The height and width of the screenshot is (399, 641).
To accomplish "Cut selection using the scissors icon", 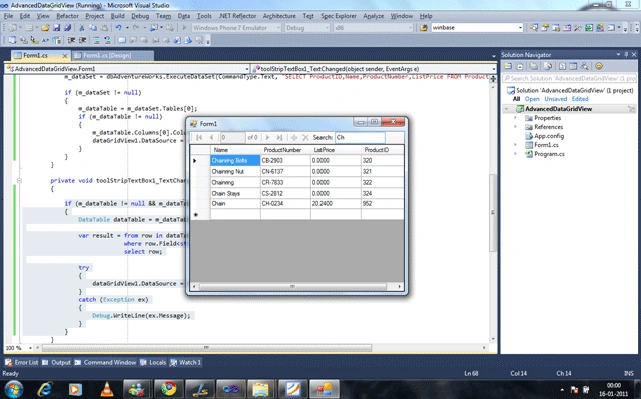I will coord(82,28).
